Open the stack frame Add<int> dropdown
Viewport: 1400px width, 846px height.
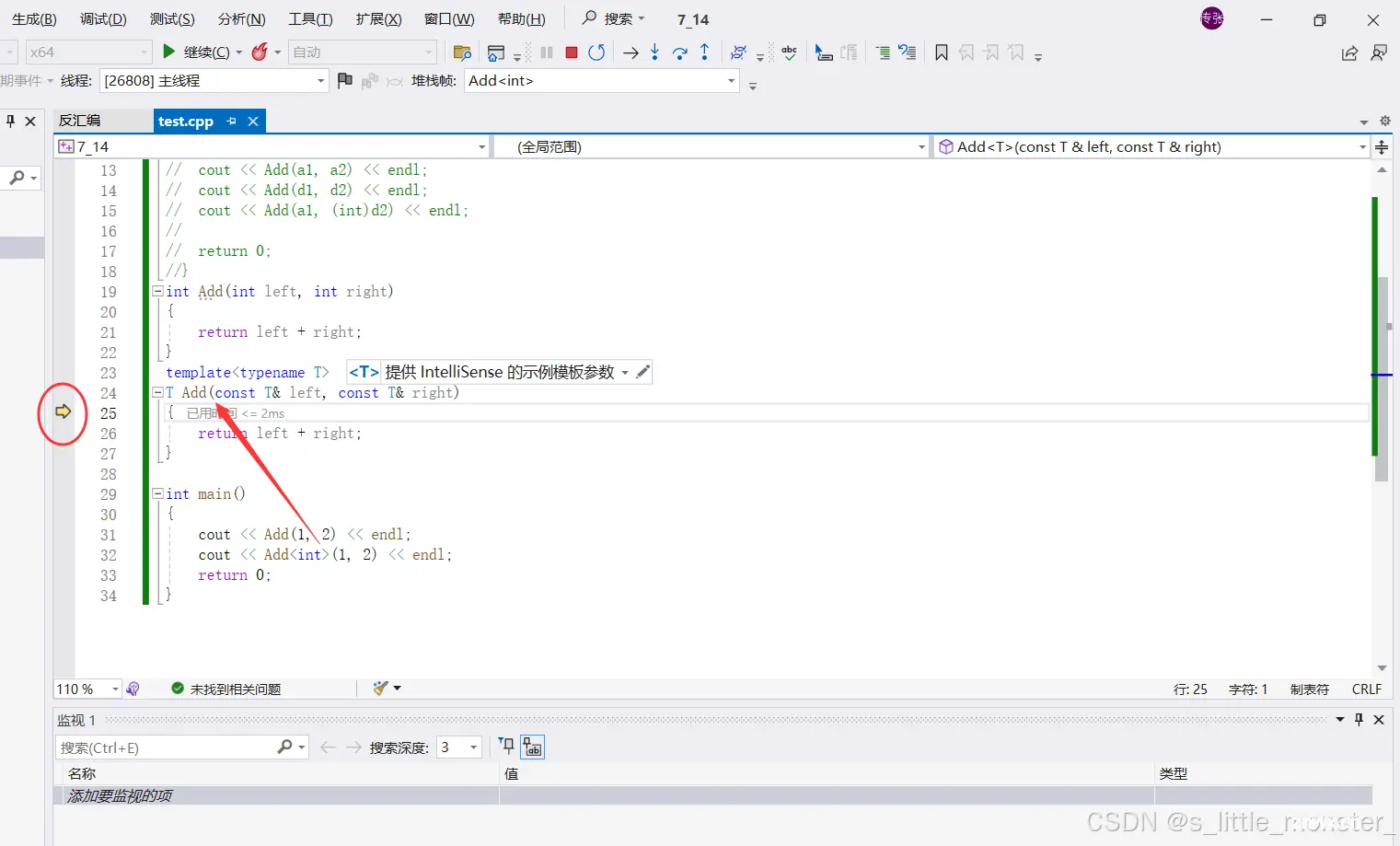(732, 81)
